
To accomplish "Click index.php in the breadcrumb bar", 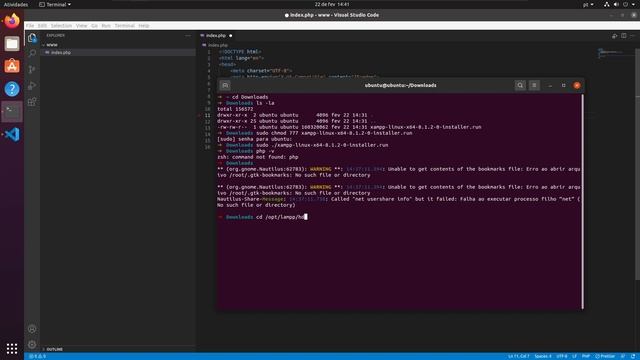I will tap(218, 45).
